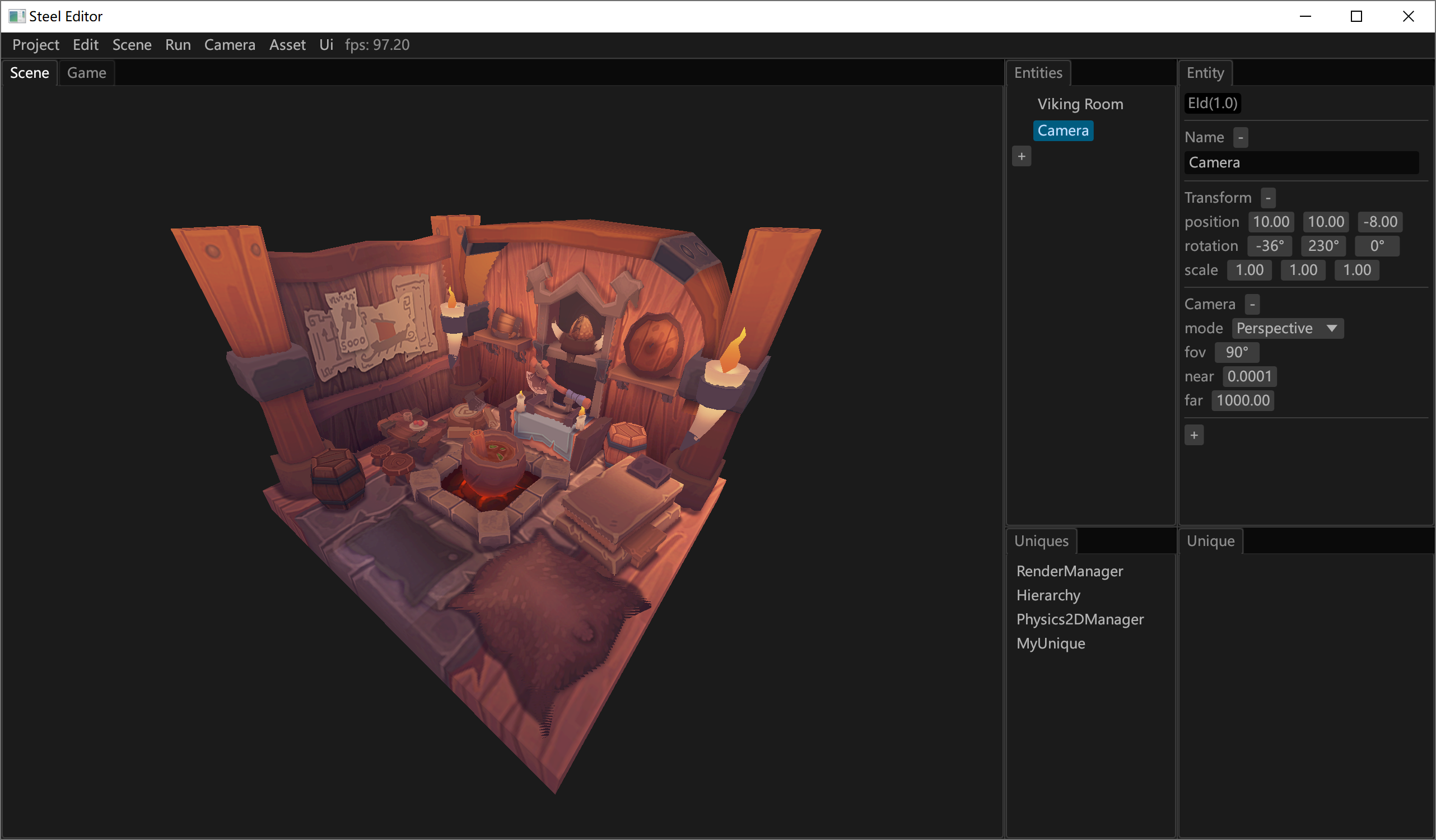Switch to the Game tab

[x=87, y=72]
